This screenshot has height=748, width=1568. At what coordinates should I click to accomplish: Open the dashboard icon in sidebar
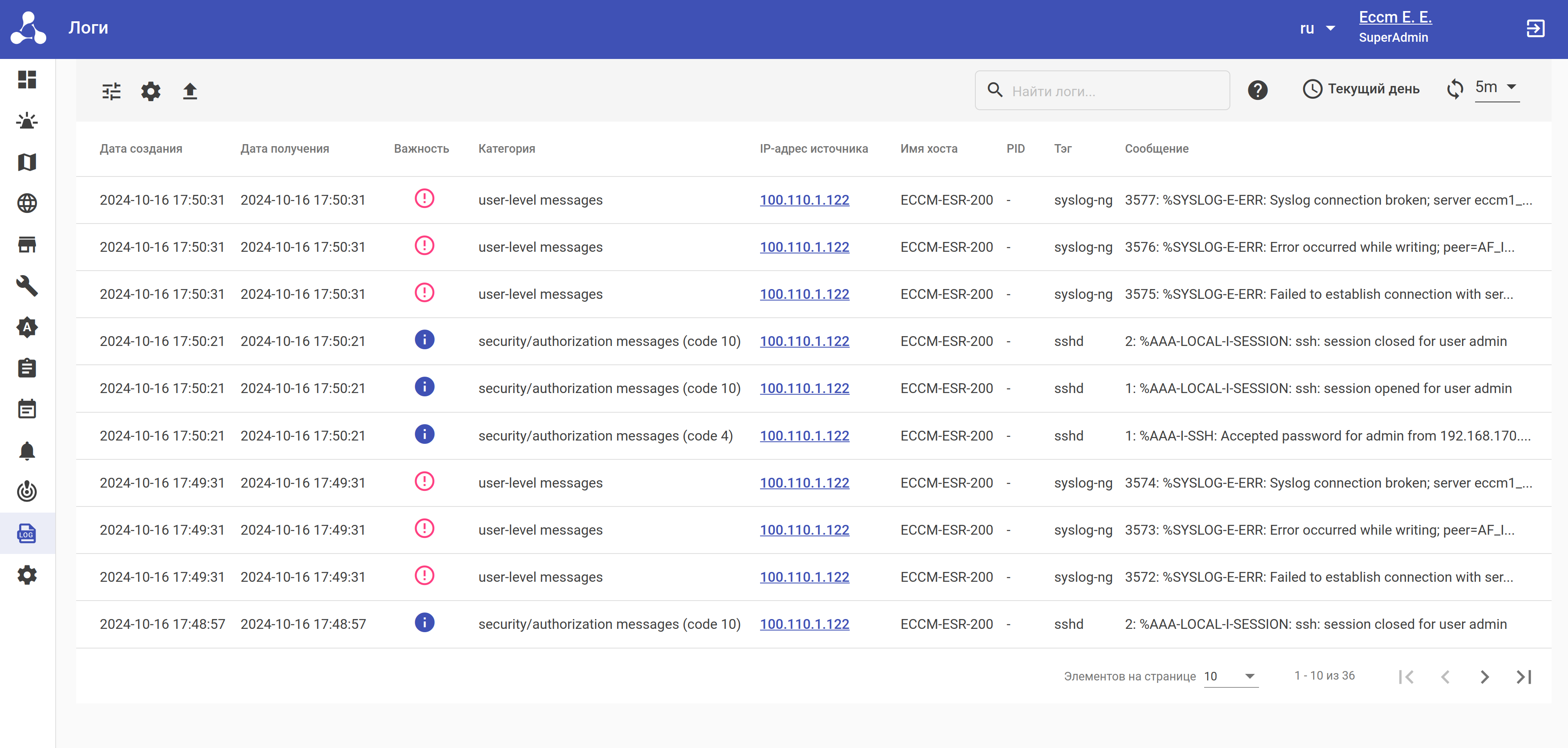[x=27, y=80]
